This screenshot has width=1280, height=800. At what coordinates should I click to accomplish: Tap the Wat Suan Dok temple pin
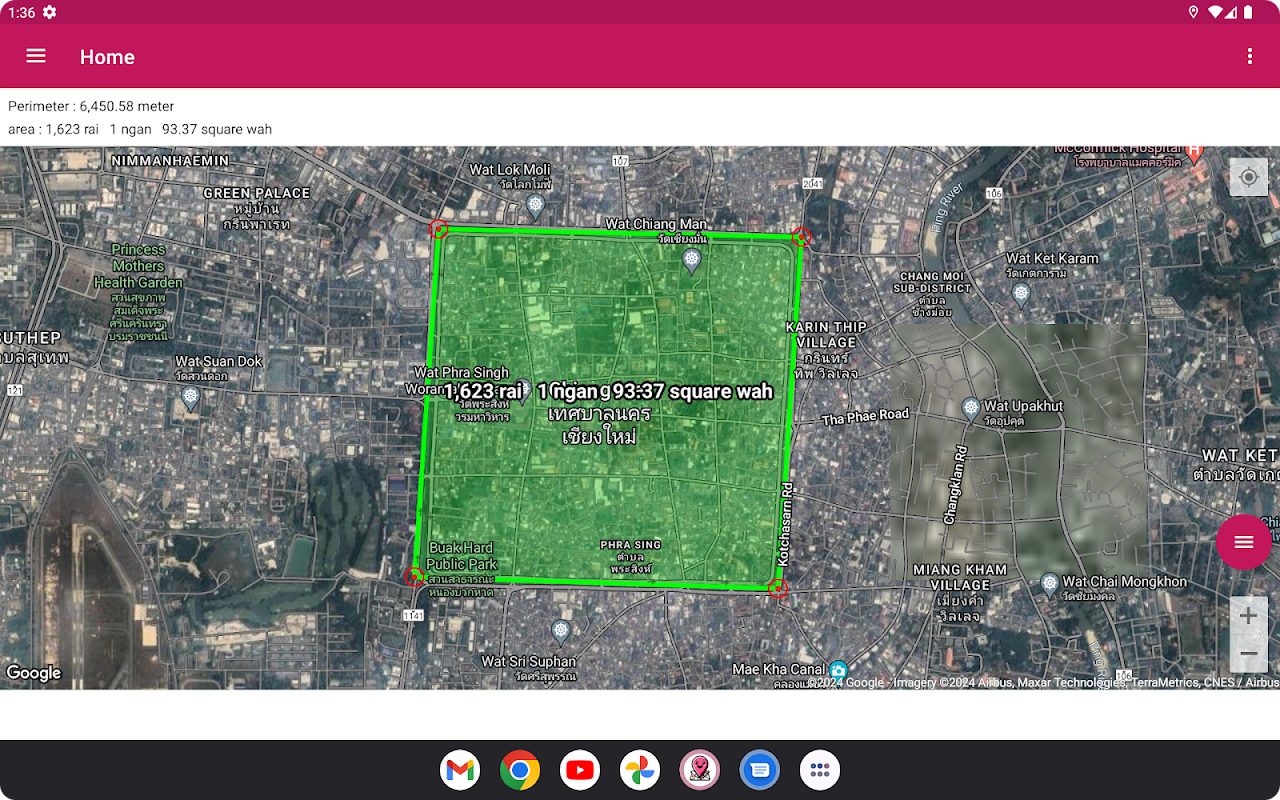click(x=191, y=398)
